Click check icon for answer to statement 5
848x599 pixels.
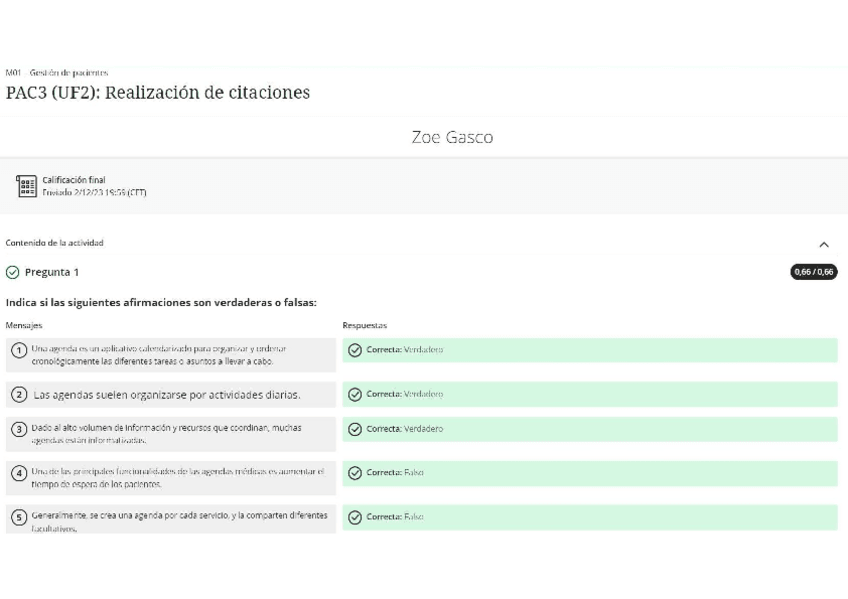pyautogui.click(x=355, y=517)
